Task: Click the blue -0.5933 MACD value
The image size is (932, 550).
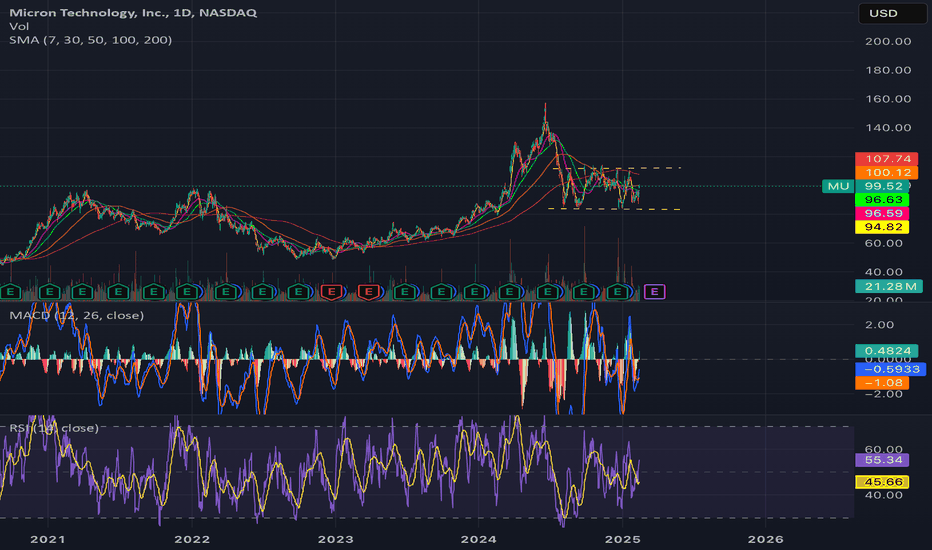Action: click(890, 369)
